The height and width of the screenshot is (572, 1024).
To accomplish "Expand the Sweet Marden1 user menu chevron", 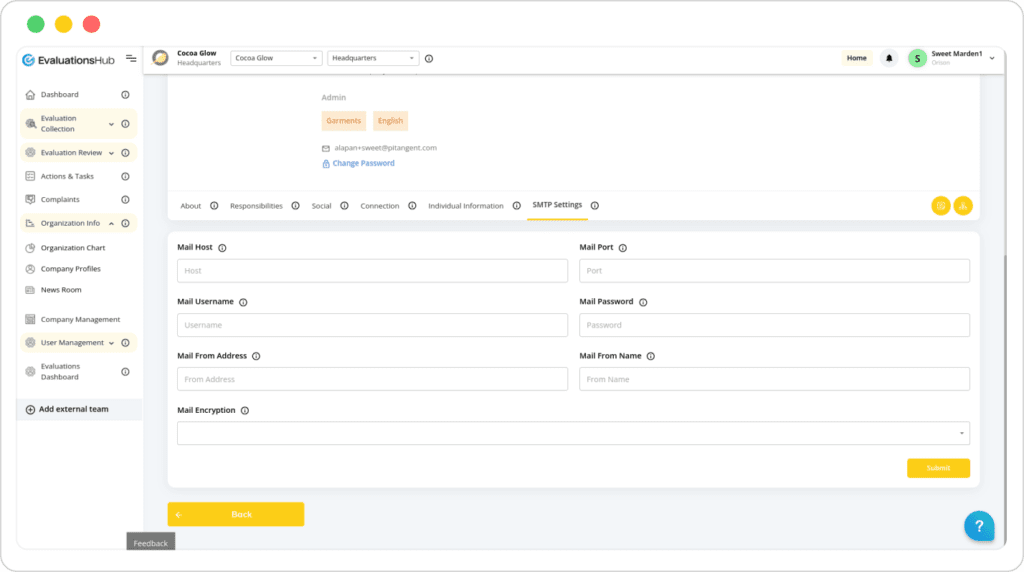I will pyautogui.click(x=992, y=58).
